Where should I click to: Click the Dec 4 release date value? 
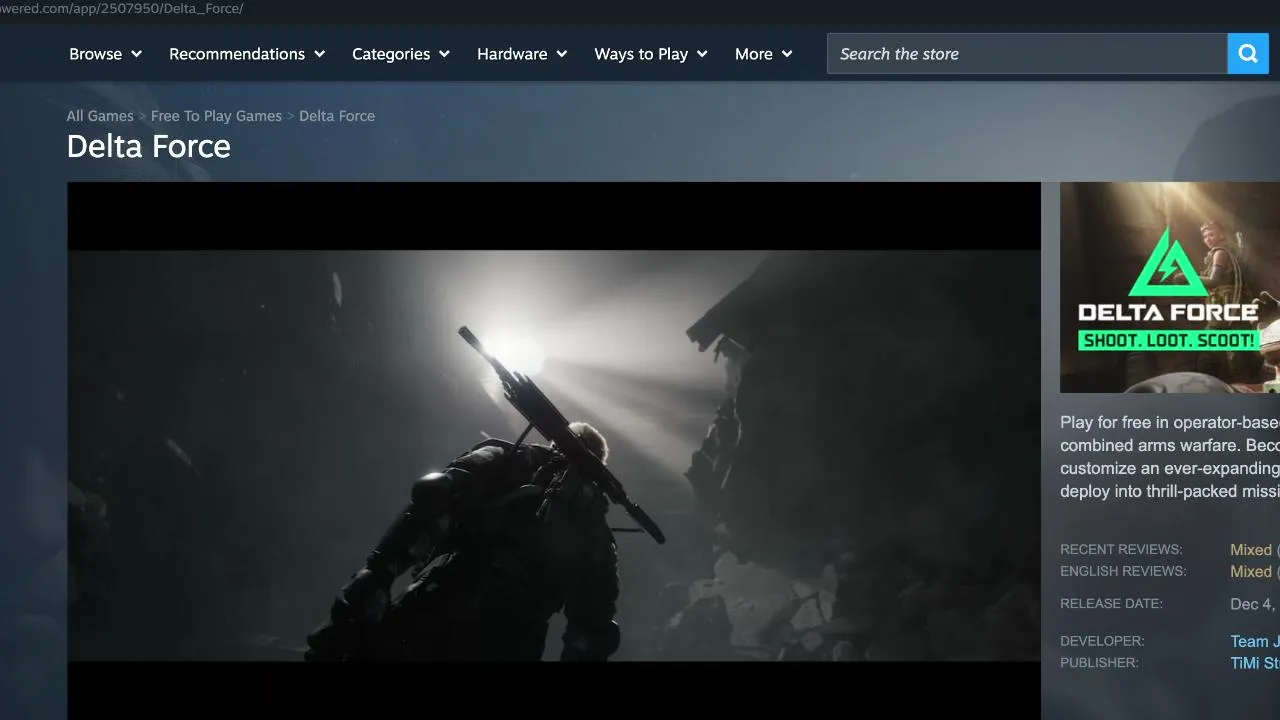[x=1255, y=604]
